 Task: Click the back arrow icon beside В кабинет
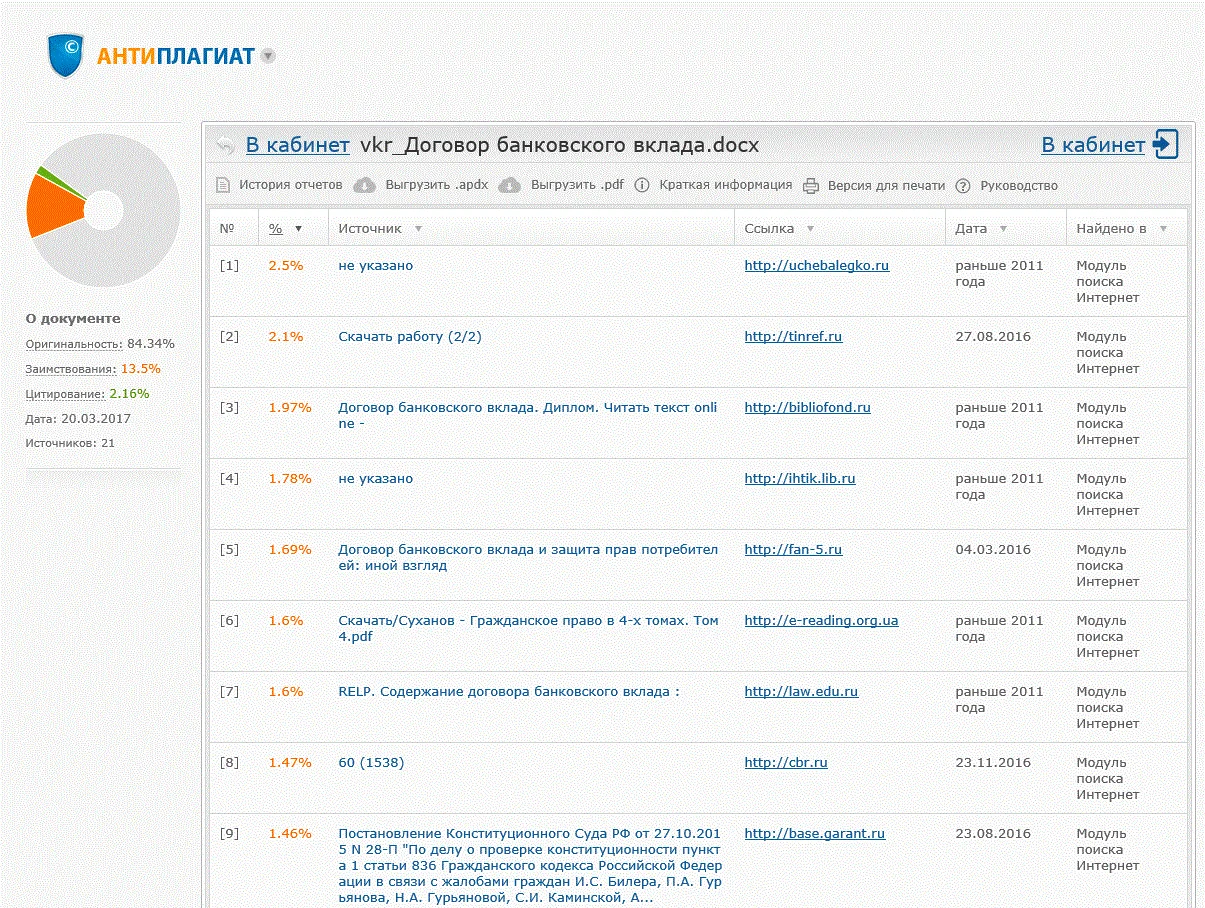[x=225, y=145]
